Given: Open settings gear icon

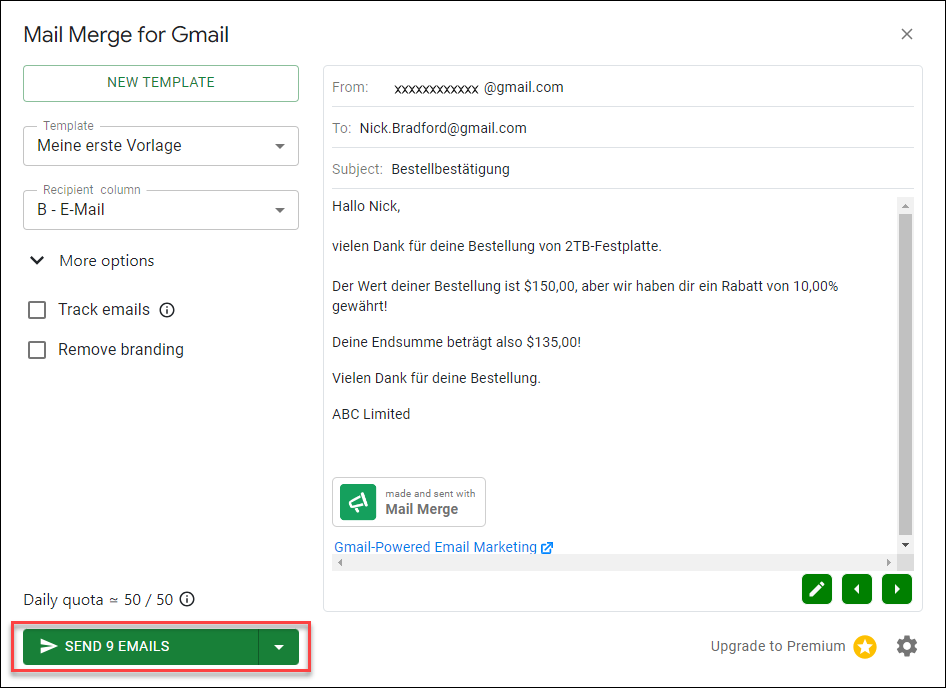Looking at the screenshot, I should click(907, 646).
